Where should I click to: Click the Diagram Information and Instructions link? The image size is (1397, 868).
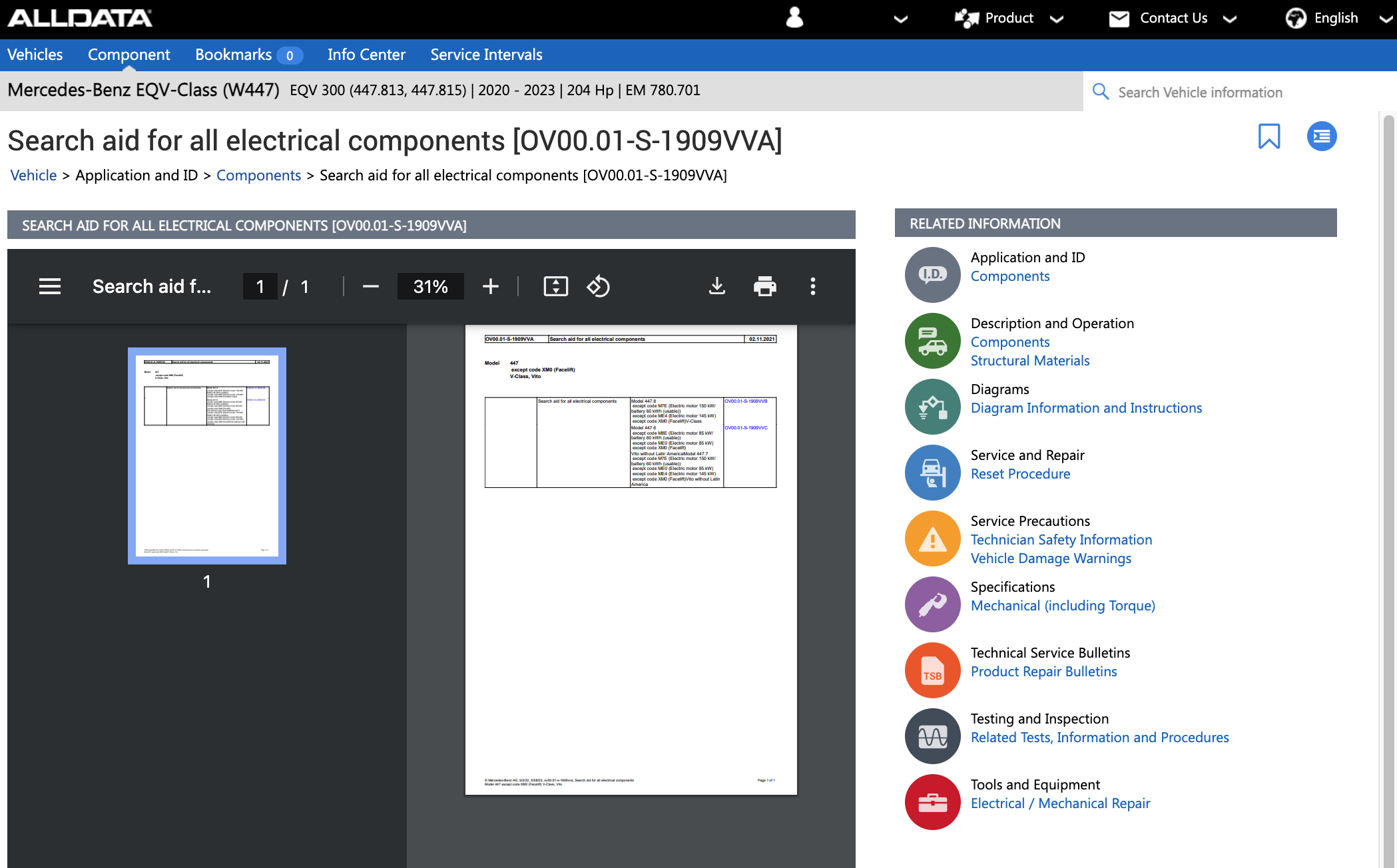click(1086, 407)
